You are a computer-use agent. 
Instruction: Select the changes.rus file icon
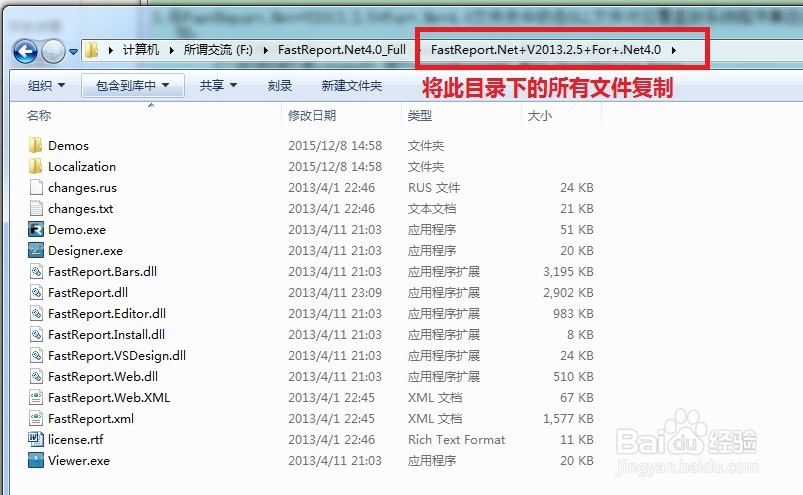[36, 187]
